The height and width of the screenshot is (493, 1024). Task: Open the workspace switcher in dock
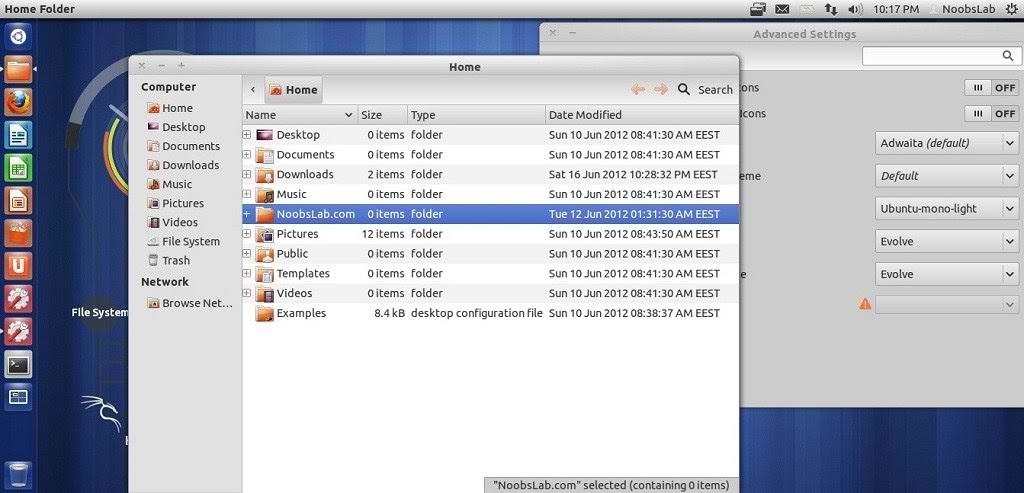coord(18,397)
